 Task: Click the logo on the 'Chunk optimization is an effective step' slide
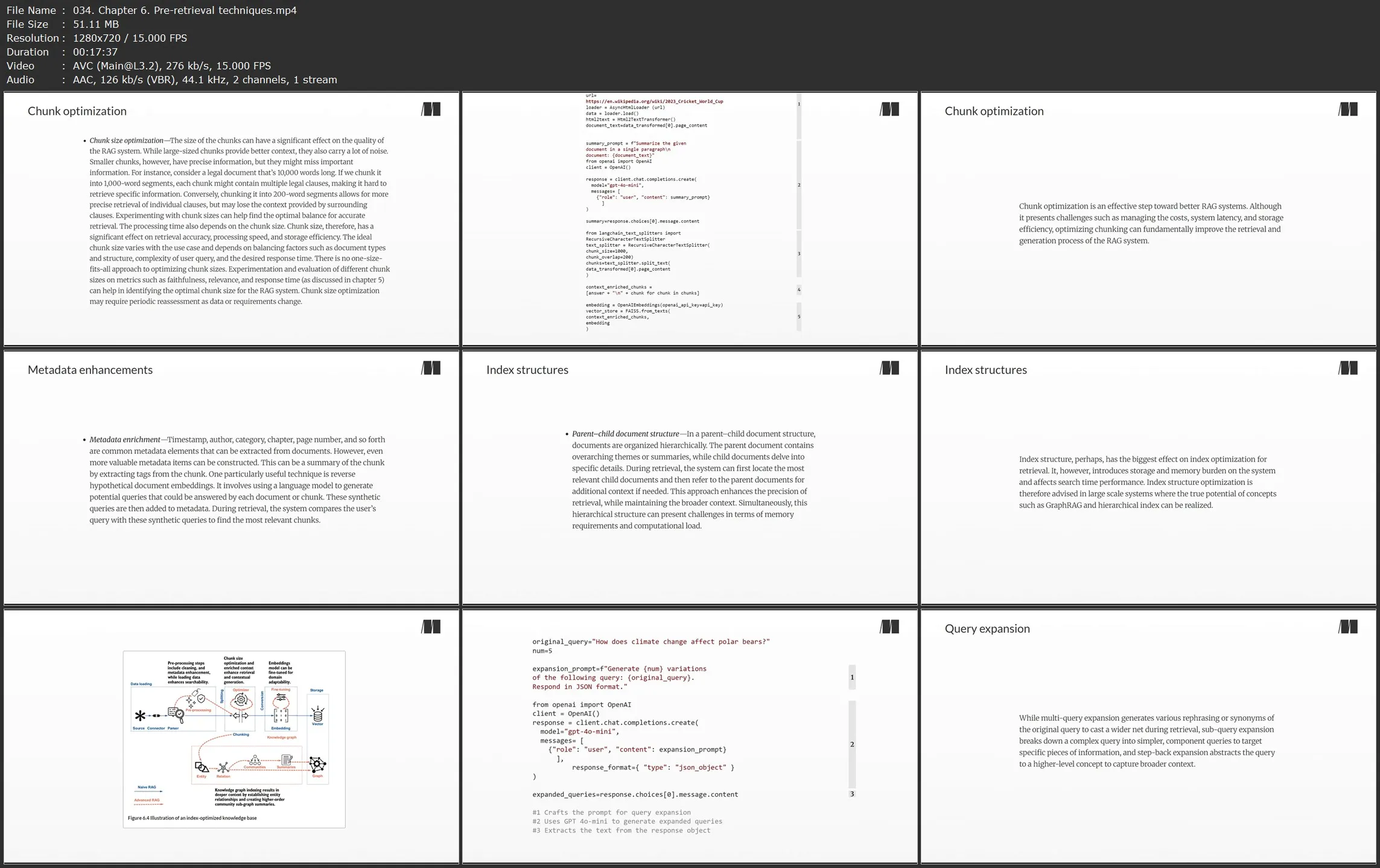[x=1348, y=109]
